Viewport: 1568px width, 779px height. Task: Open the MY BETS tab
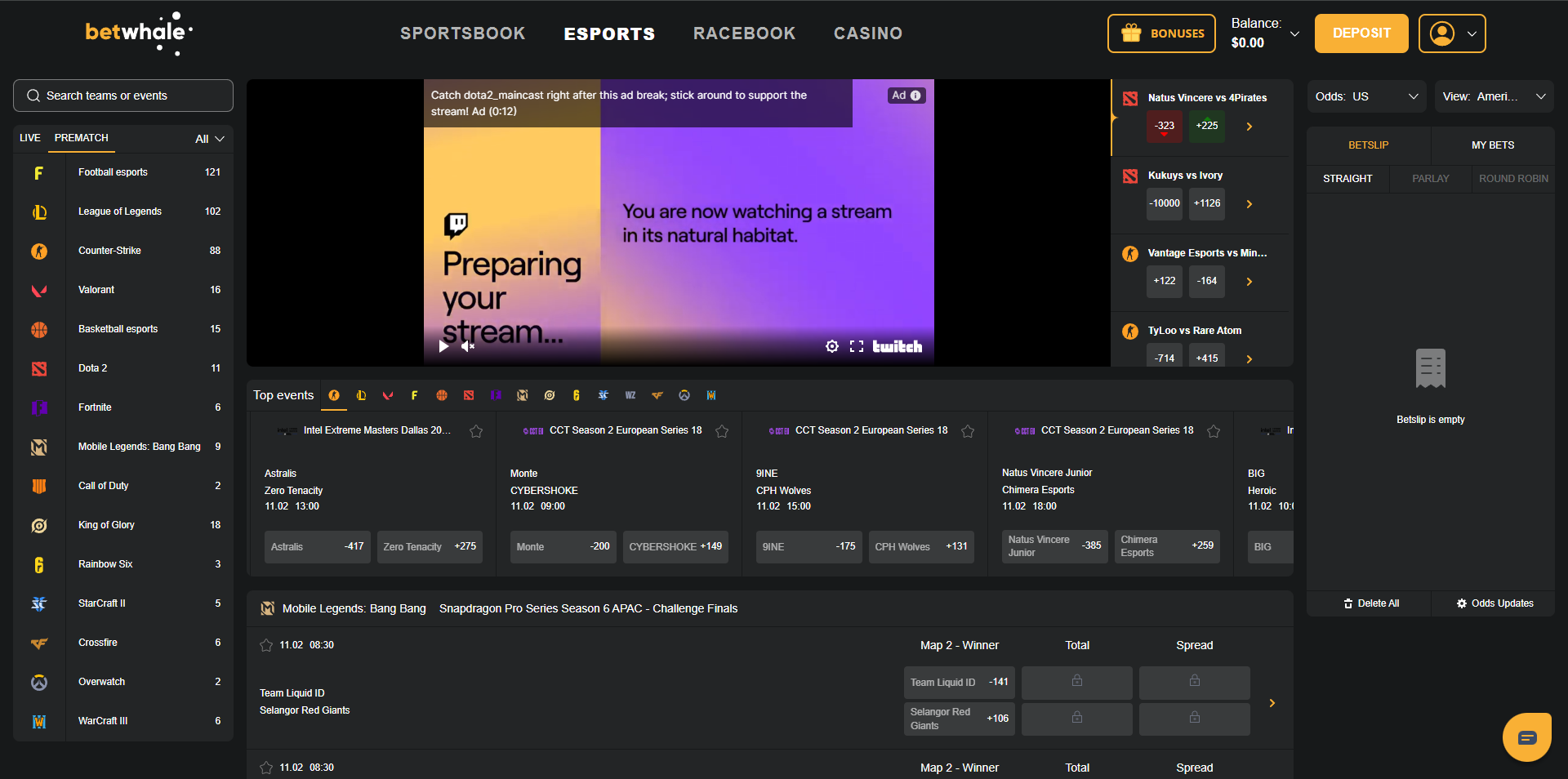(x=1492, y=145)
